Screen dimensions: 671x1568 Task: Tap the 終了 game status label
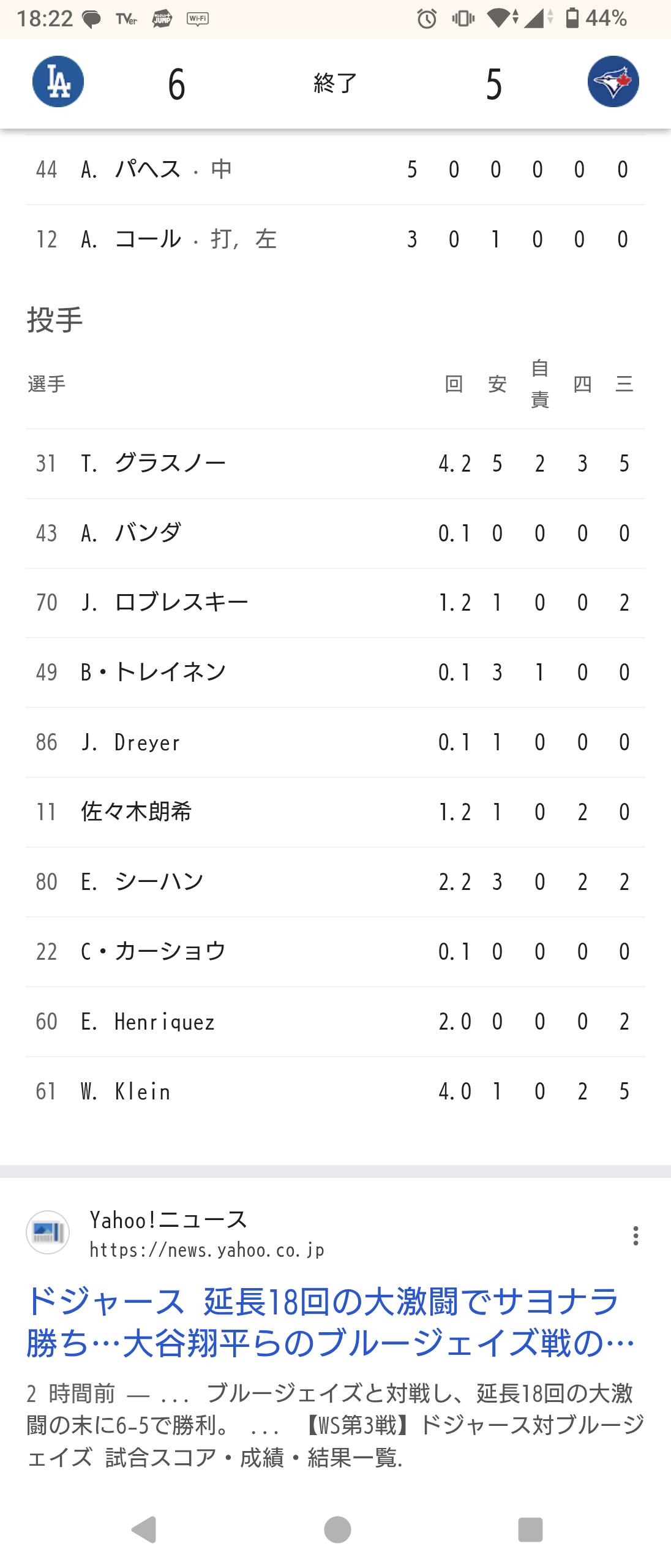[x=335, y=83]
